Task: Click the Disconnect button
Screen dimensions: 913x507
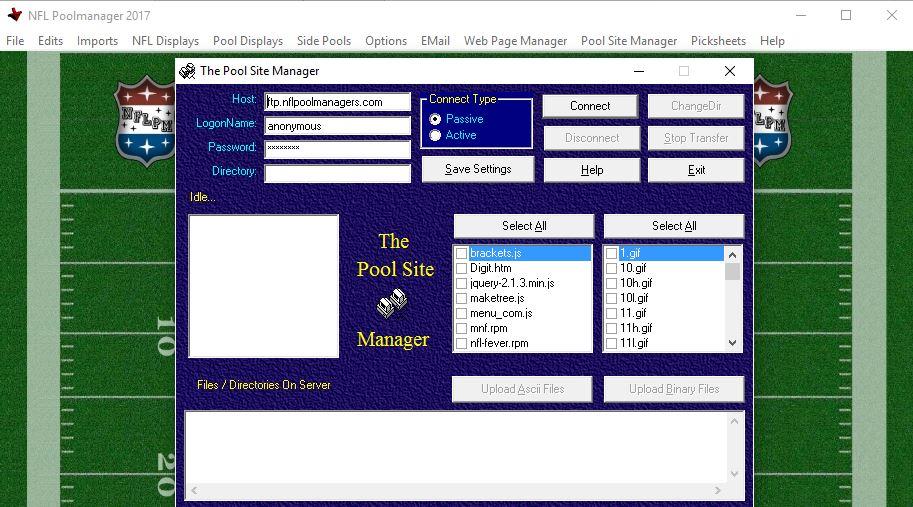Action: pos(592,138)
